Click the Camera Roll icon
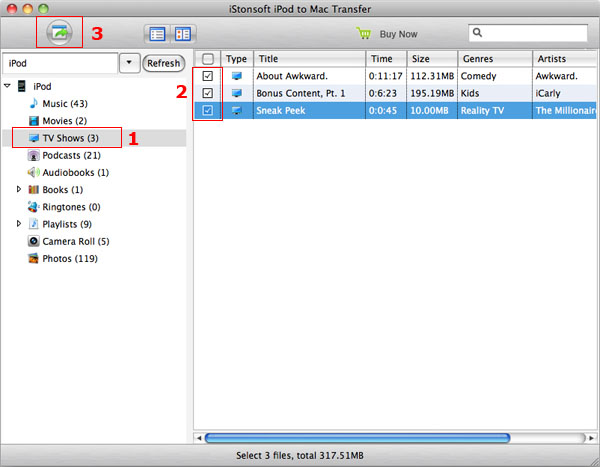The width and height of the screenshot is (600, 467). click(34, 241)
